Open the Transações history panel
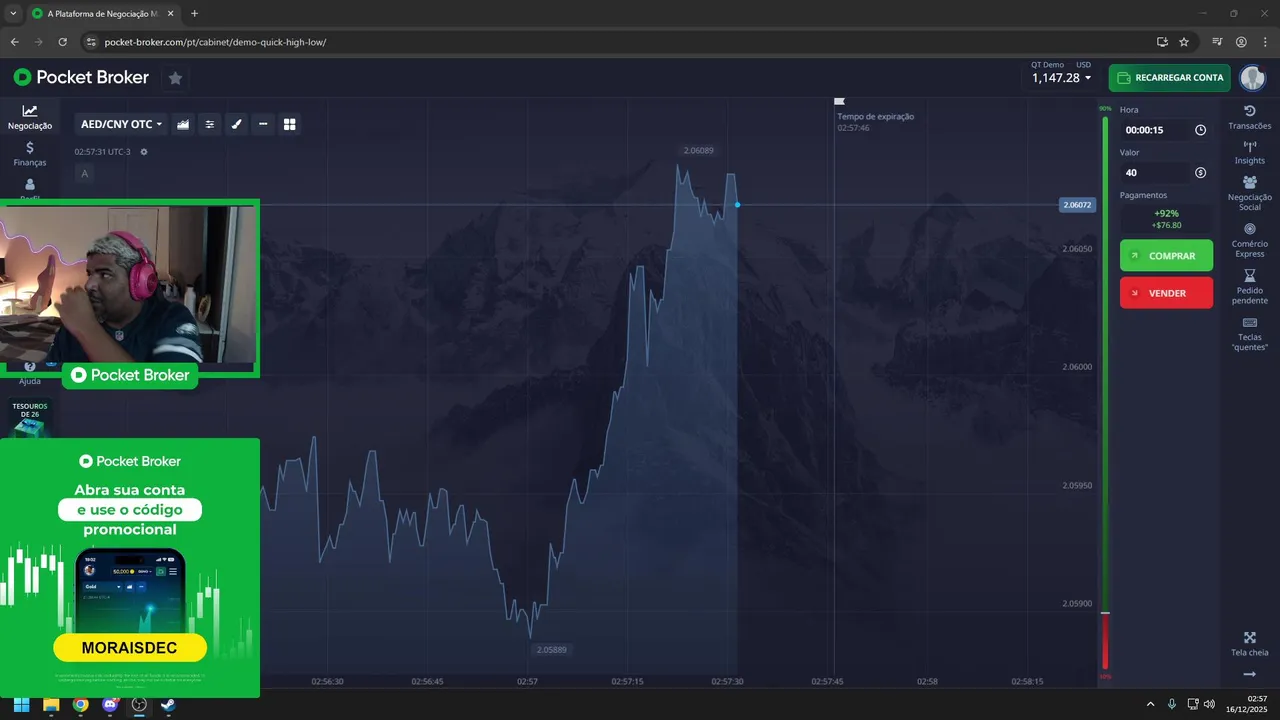 (x=1249, y=118)
